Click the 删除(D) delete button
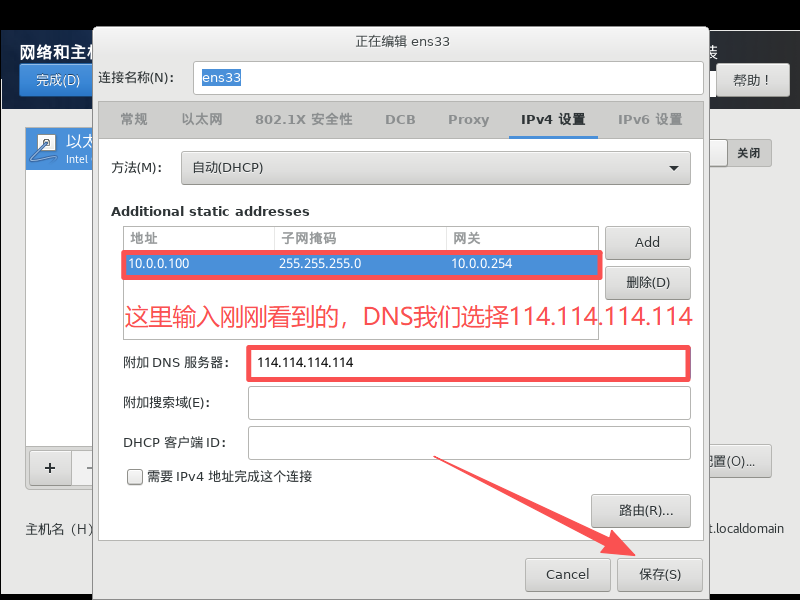Screen dimensions: 800x600 647,282
